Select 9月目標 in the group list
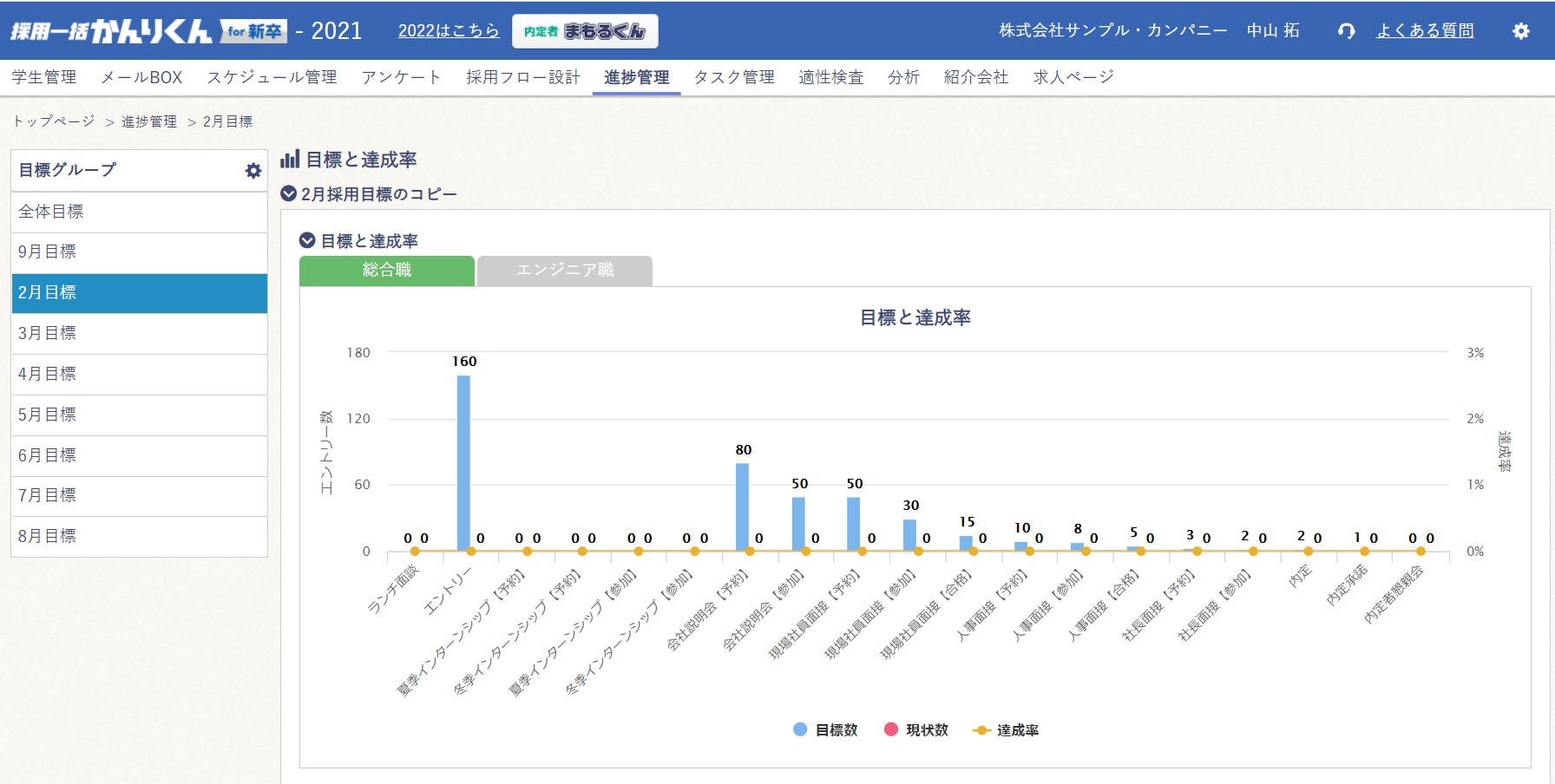The width and height of the screenshot is (1555, 784). tap(139, 252)
